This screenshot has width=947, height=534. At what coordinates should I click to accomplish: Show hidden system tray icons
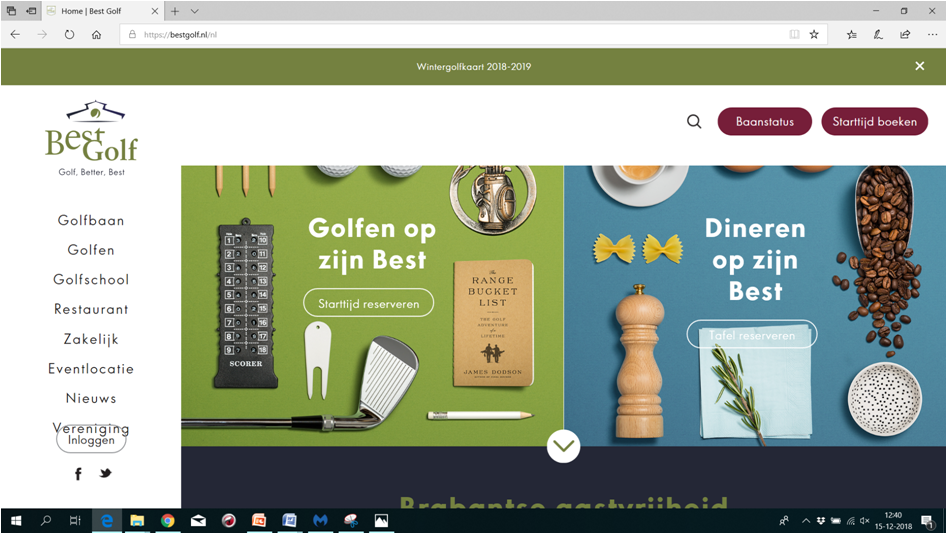click(806, 521)
